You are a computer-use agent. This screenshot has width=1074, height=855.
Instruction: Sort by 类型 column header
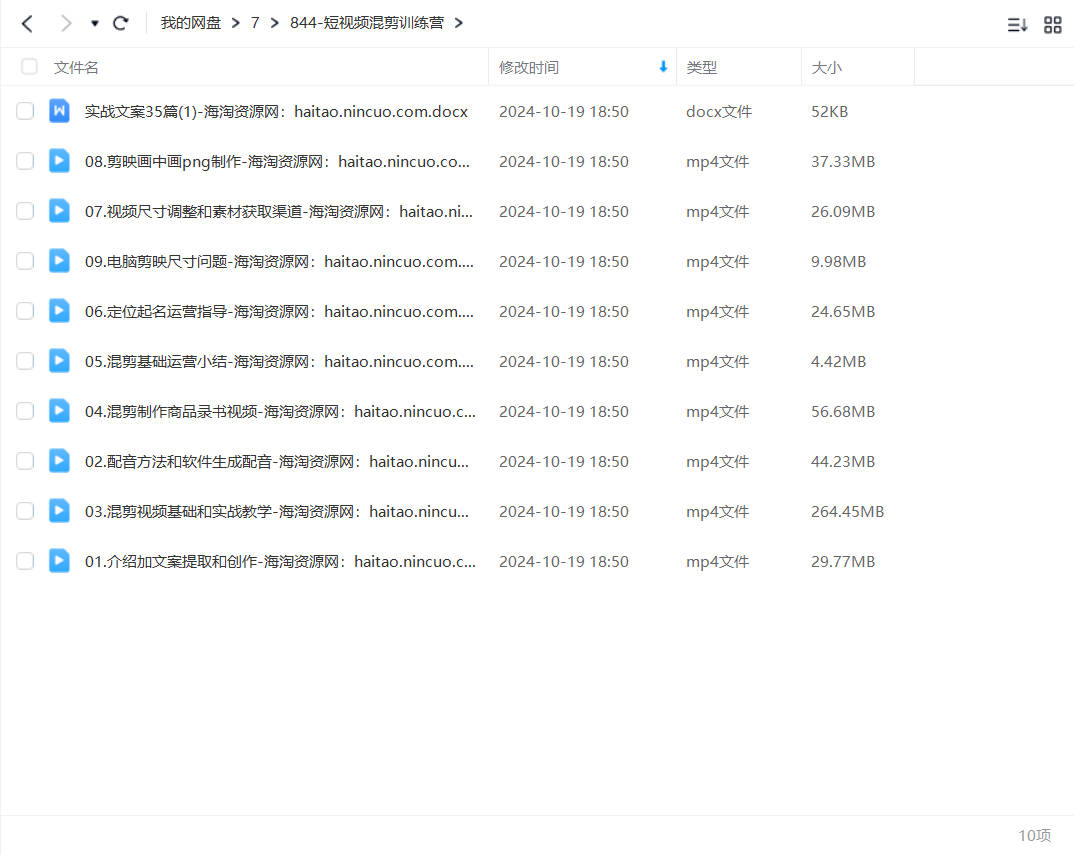[701, 67]
